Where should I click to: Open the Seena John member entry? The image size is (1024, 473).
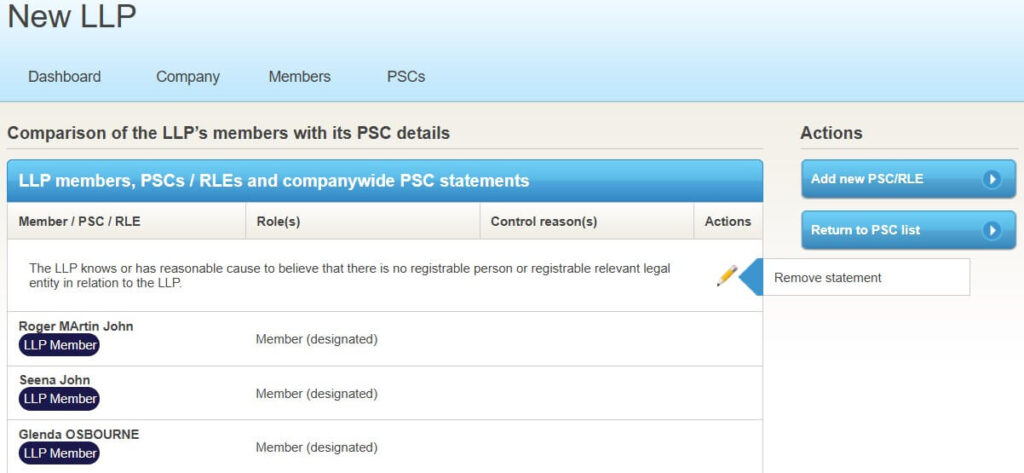[55, 380]
